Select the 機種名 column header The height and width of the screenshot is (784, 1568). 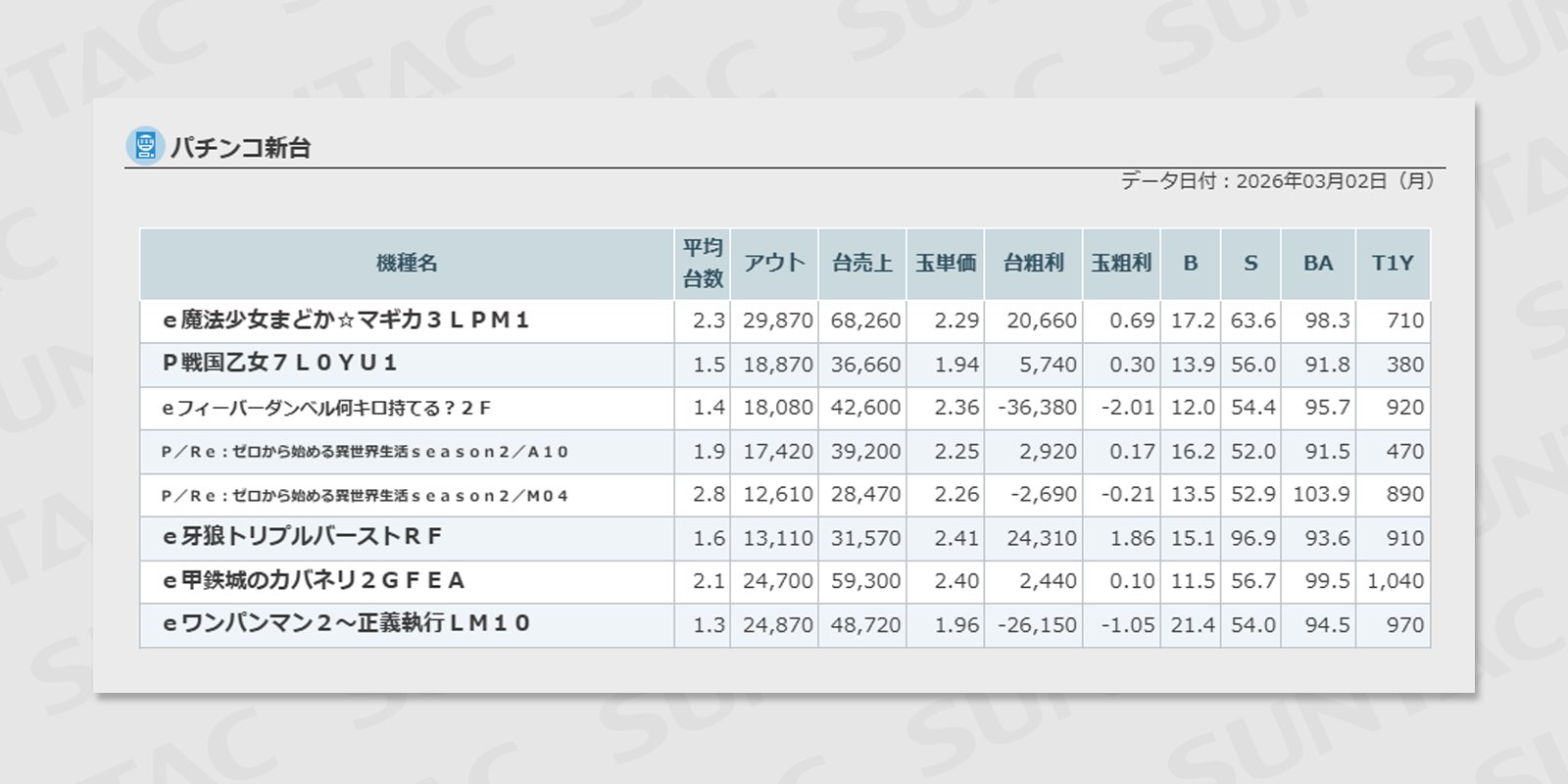pos(407,264)
